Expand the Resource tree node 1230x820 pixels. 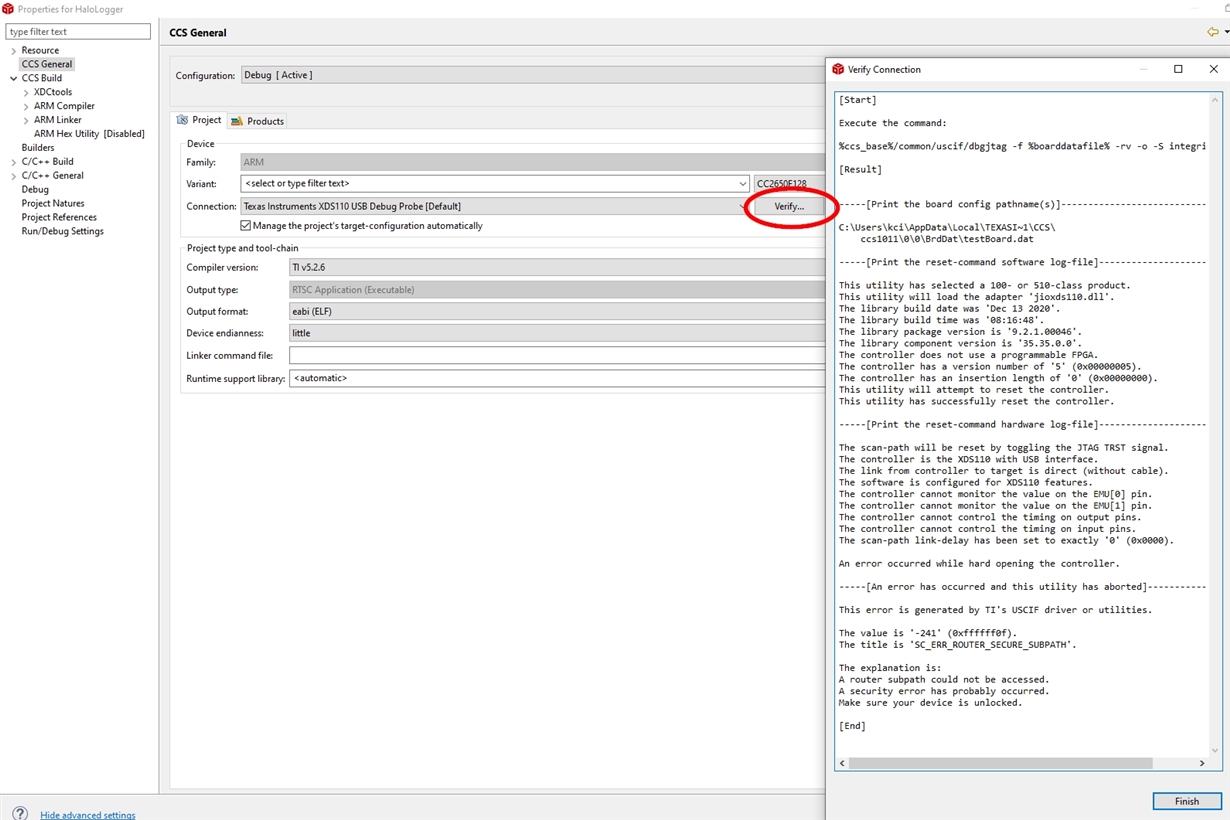click(x=13, y=50)
